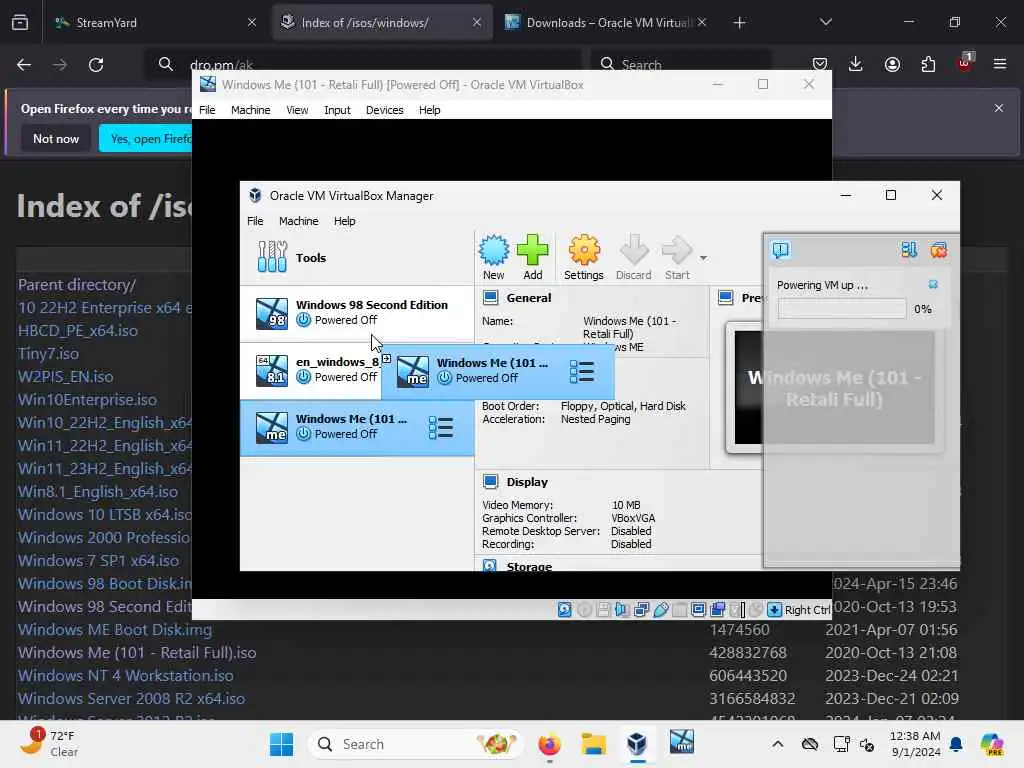Click the Firefox Search field
The height and width of the screenshot is (768, 1024).
coord(681,65)
